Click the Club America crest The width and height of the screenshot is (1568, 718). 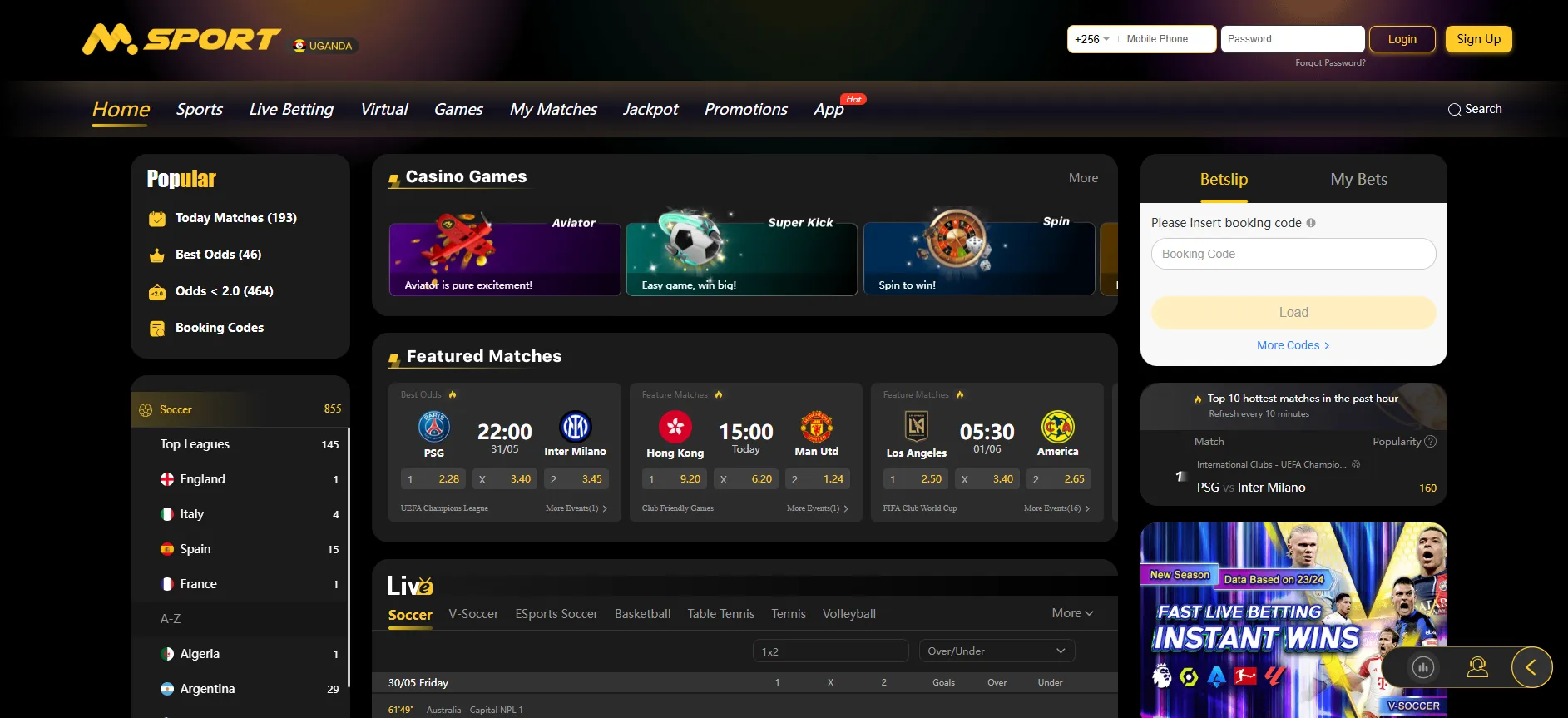[x=1058, y=427]
